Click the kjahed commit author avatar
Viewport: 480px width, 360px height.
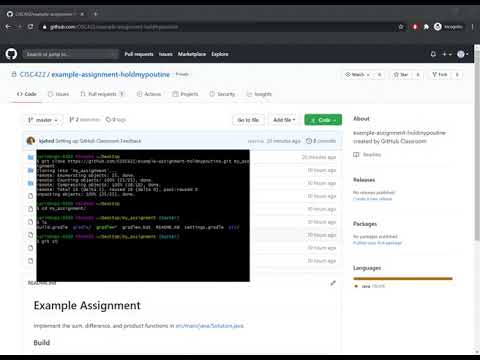click(31, 141)
